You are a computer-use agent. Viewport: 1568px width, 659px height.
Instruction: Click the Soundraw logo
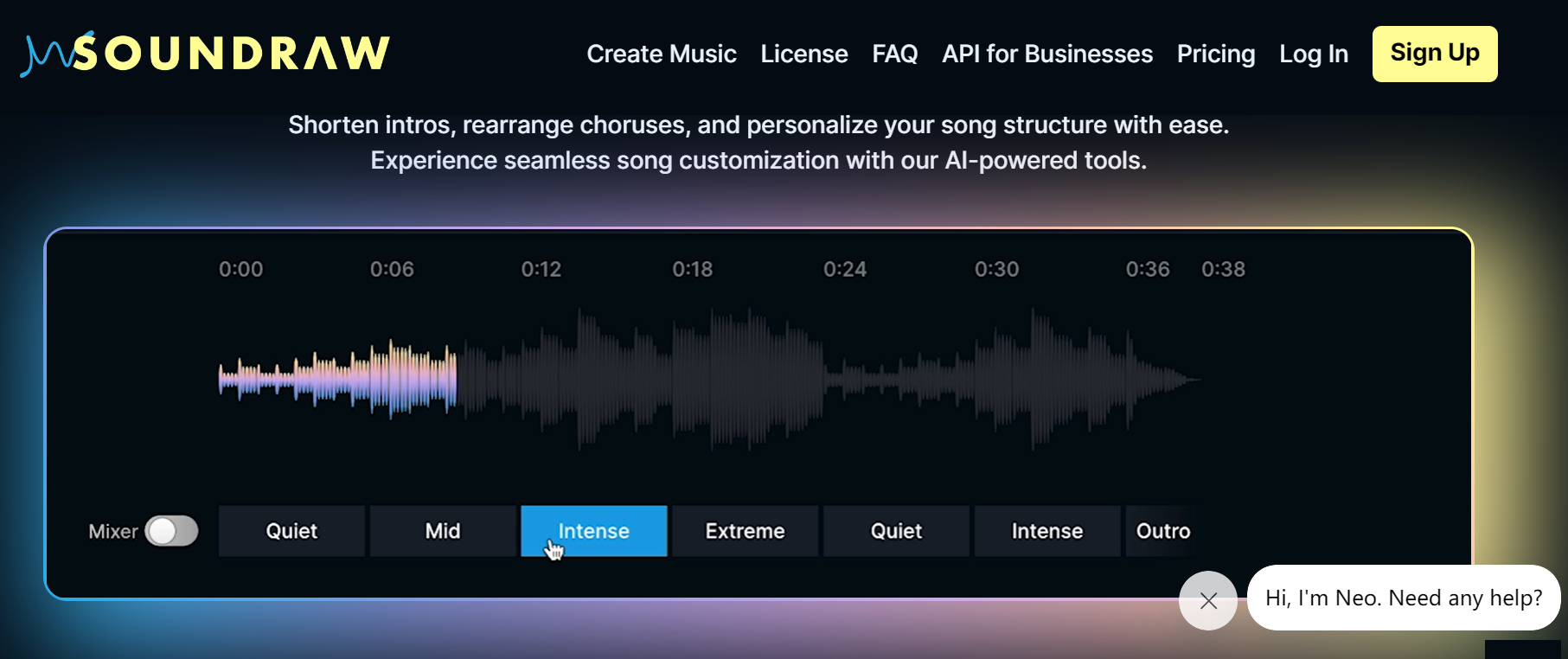(205, 54)
